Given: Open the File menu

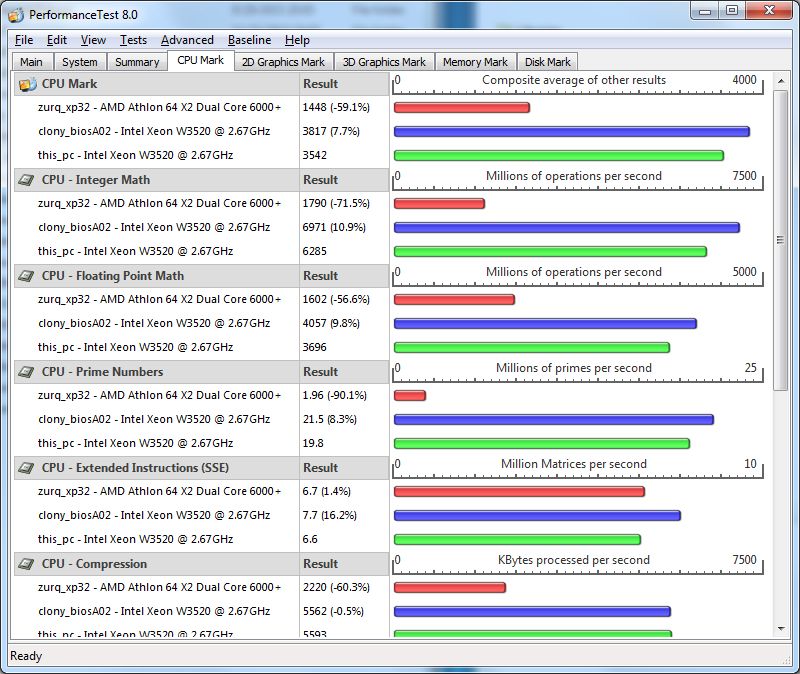Looking at the screenshot, I should 24,40.
